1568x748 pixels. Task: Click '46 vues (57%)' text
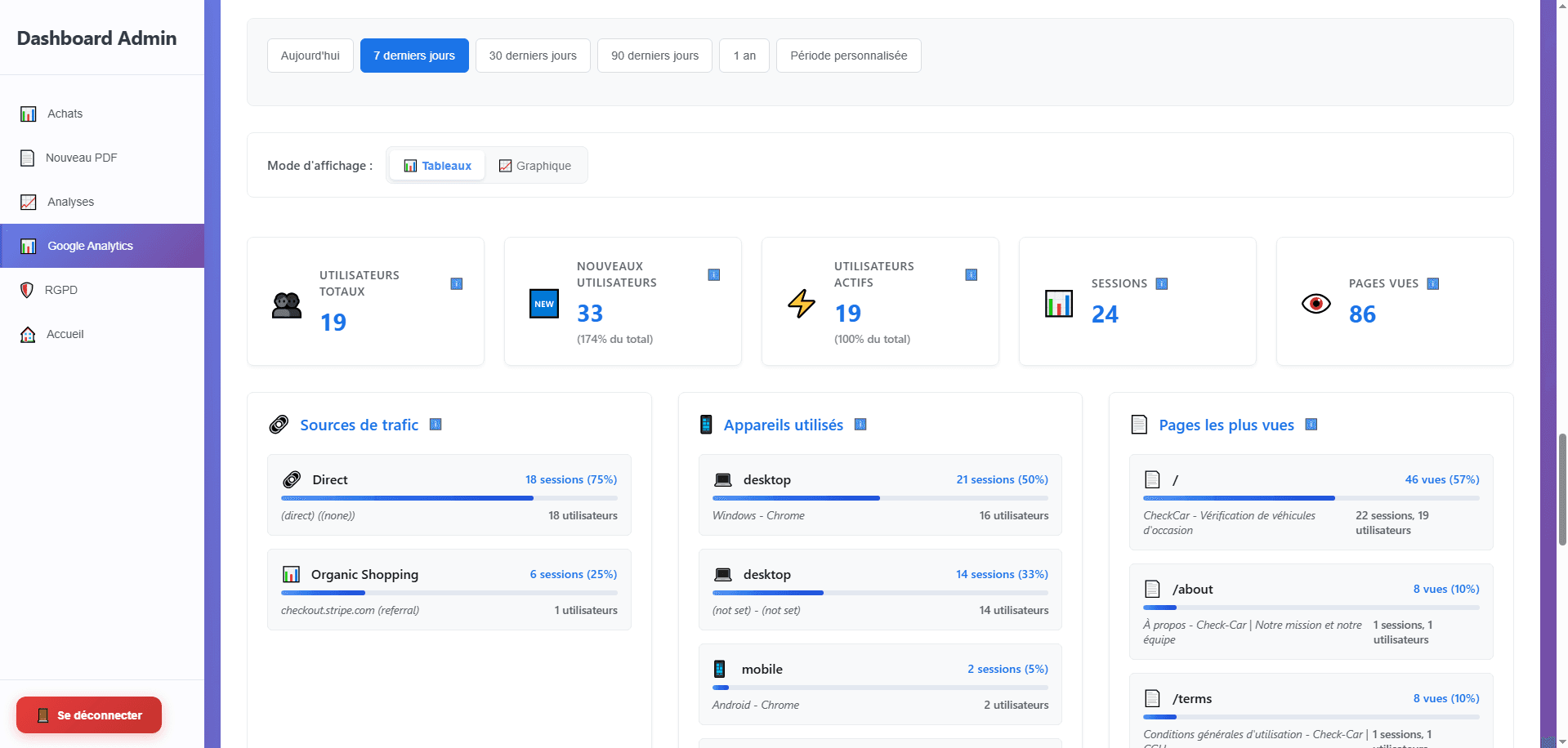tap(1442, 479)
